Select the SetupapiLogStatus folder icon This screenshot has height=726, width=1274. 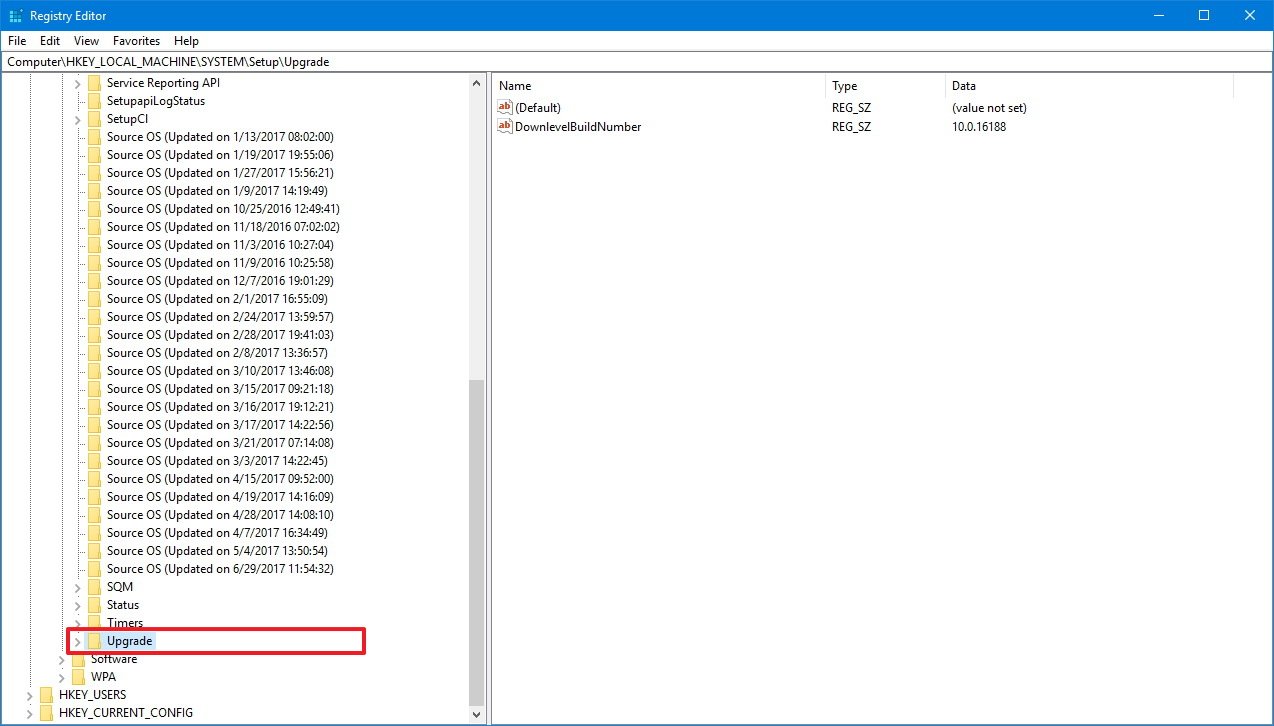[94, 101]
